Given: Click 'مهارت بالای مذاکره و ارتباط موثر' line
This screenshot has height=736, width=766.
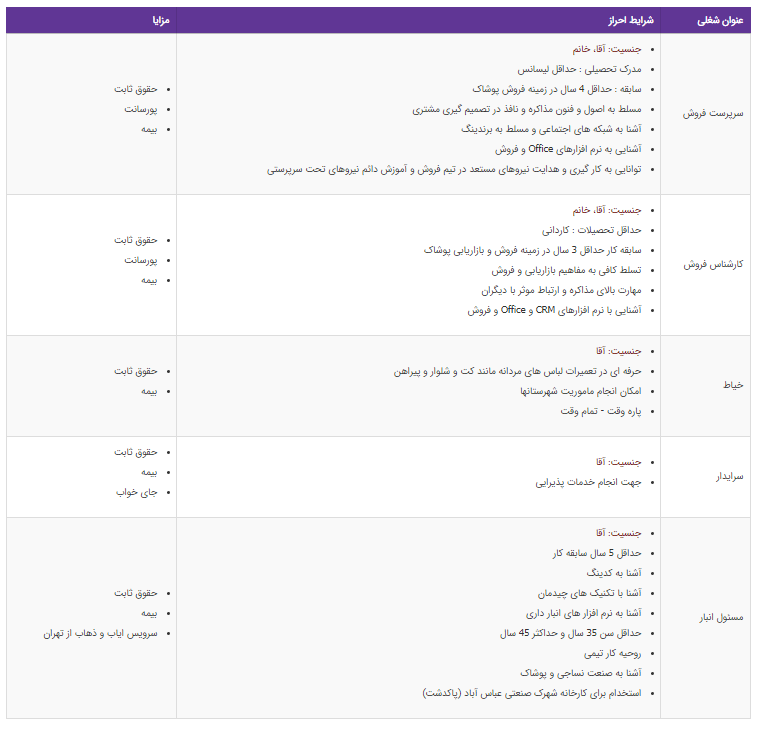Looking at the screenshot, I should point(561,291).
